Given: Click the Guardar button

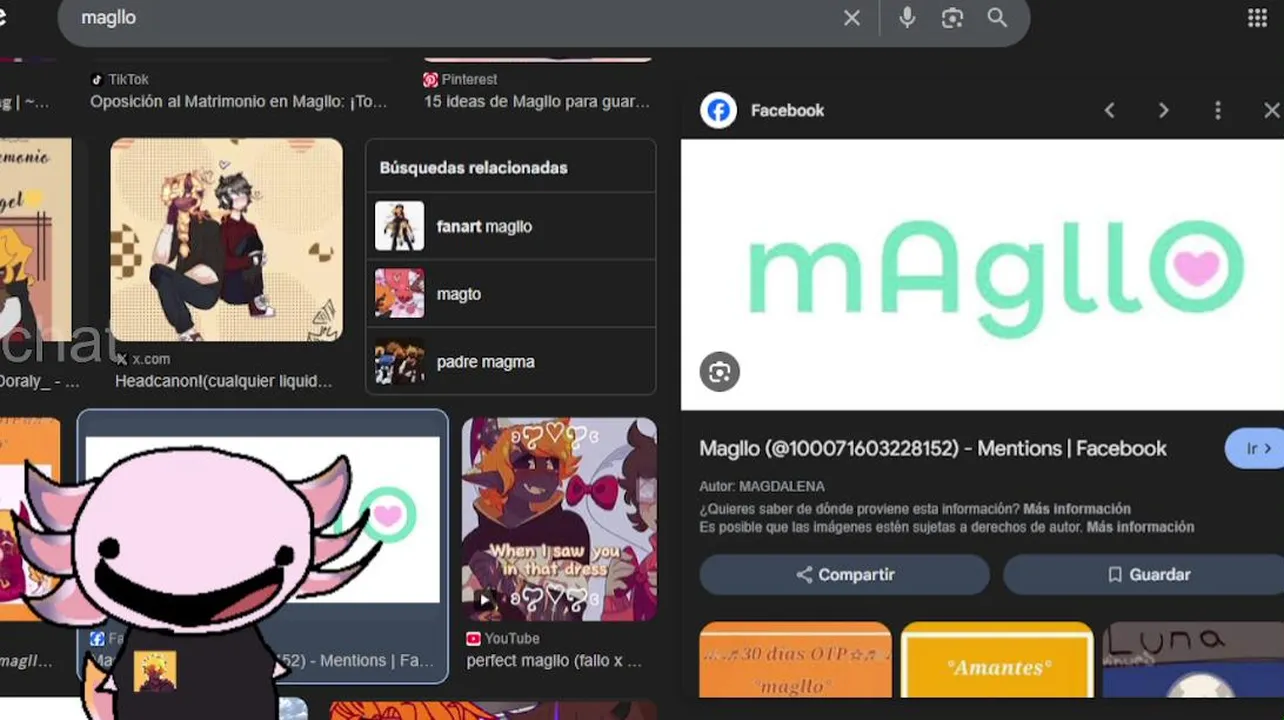Looking at the screenshot, I should (1146, 574).
